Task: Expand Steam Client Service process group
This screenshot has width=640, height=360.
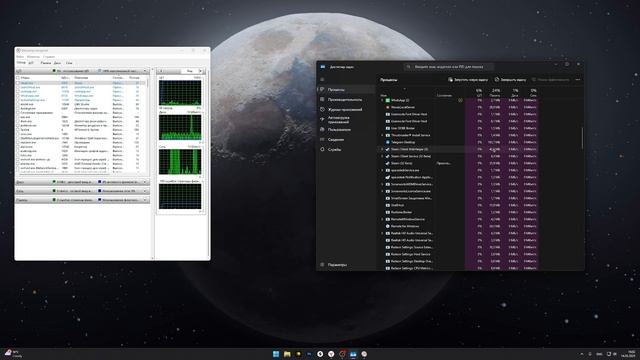Action: pyautogui.click(x=382, y=156)
